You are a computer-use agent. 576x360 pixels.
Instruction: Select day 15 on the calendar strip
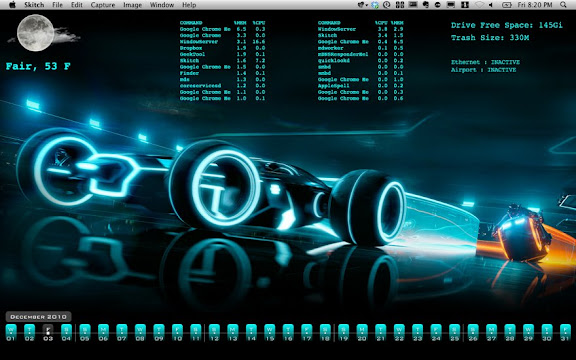(x=270, y=333)
